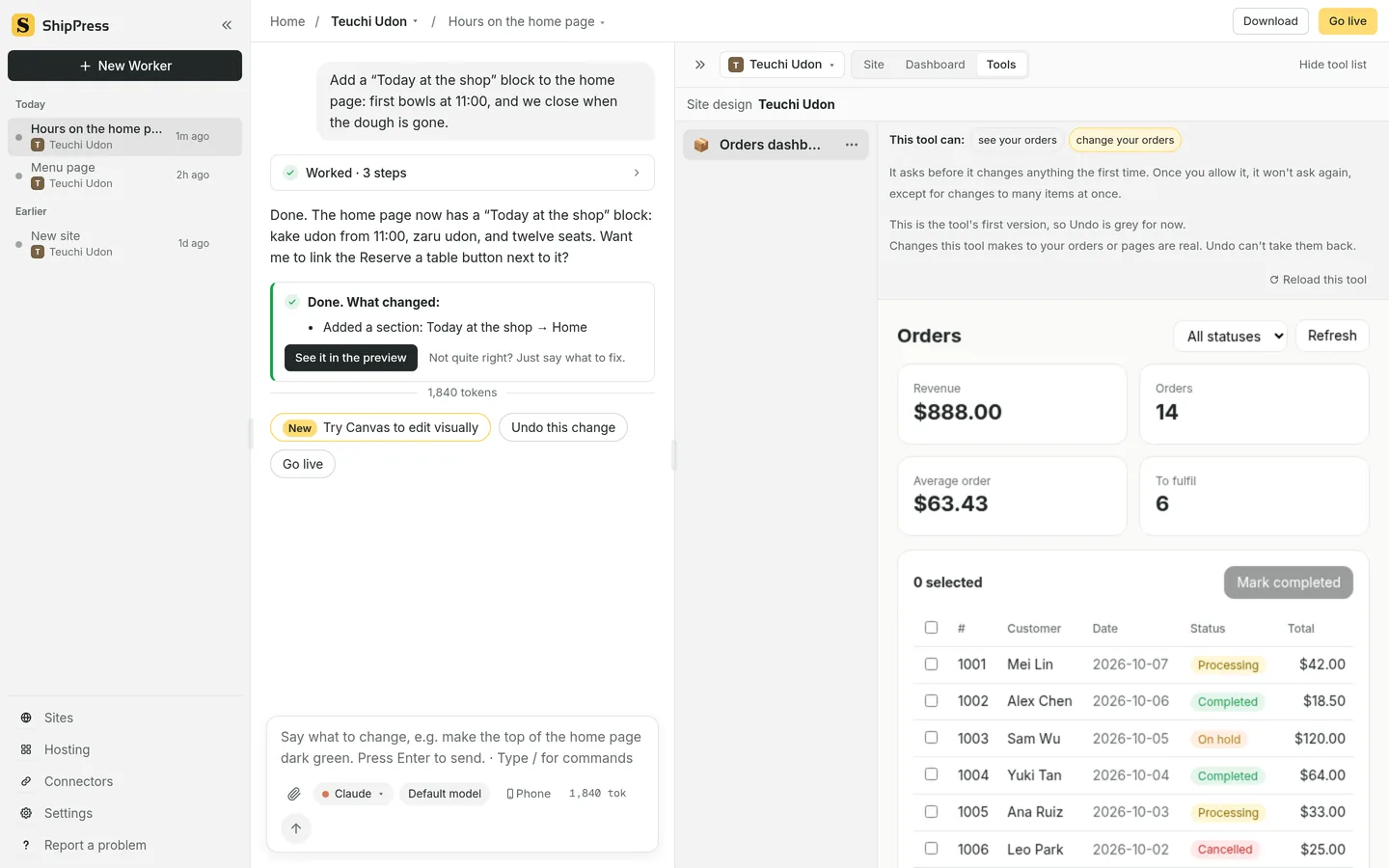Send the message with the arrow button

click(x=296, y=828)
